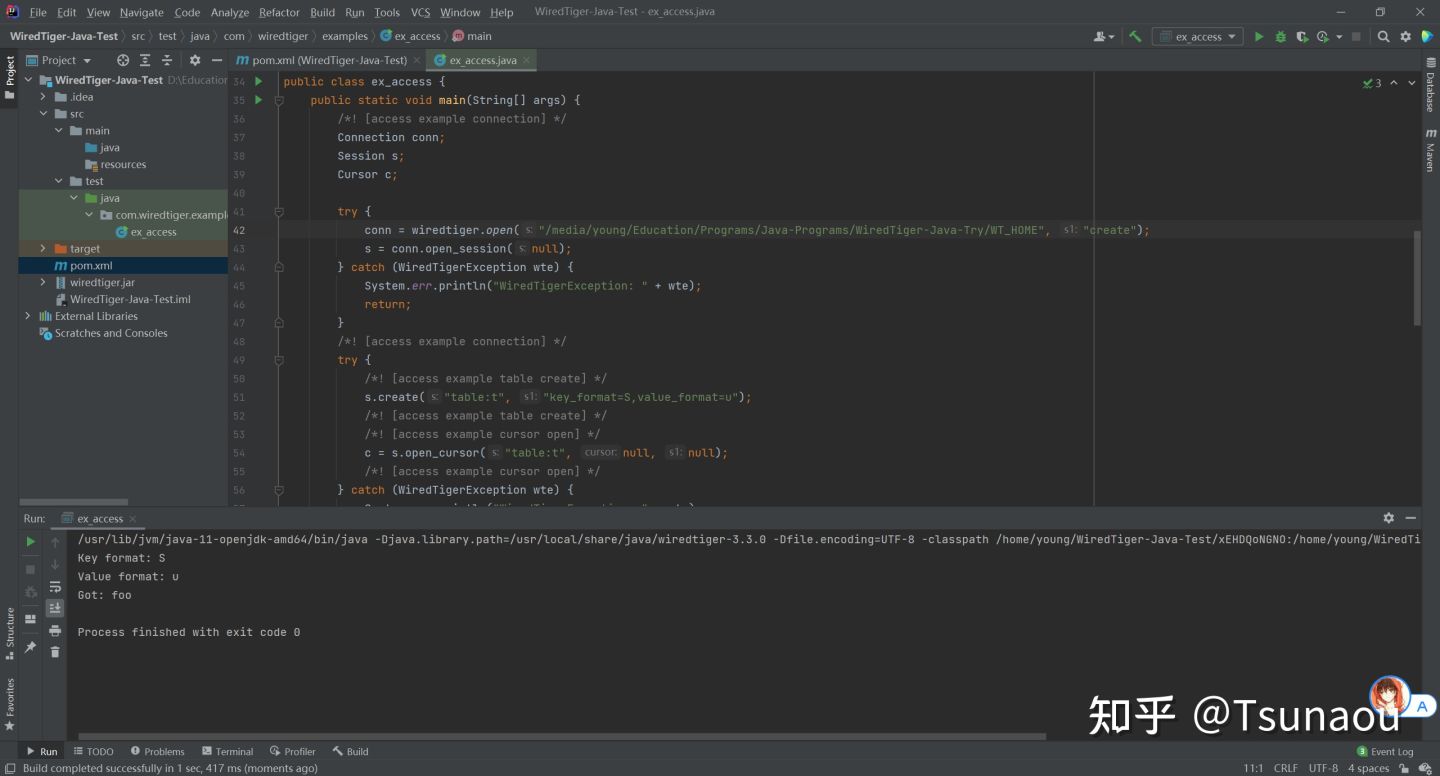Build project with hammer icon
This screenshot has height=776, width=1440.
pos(1135,36)
